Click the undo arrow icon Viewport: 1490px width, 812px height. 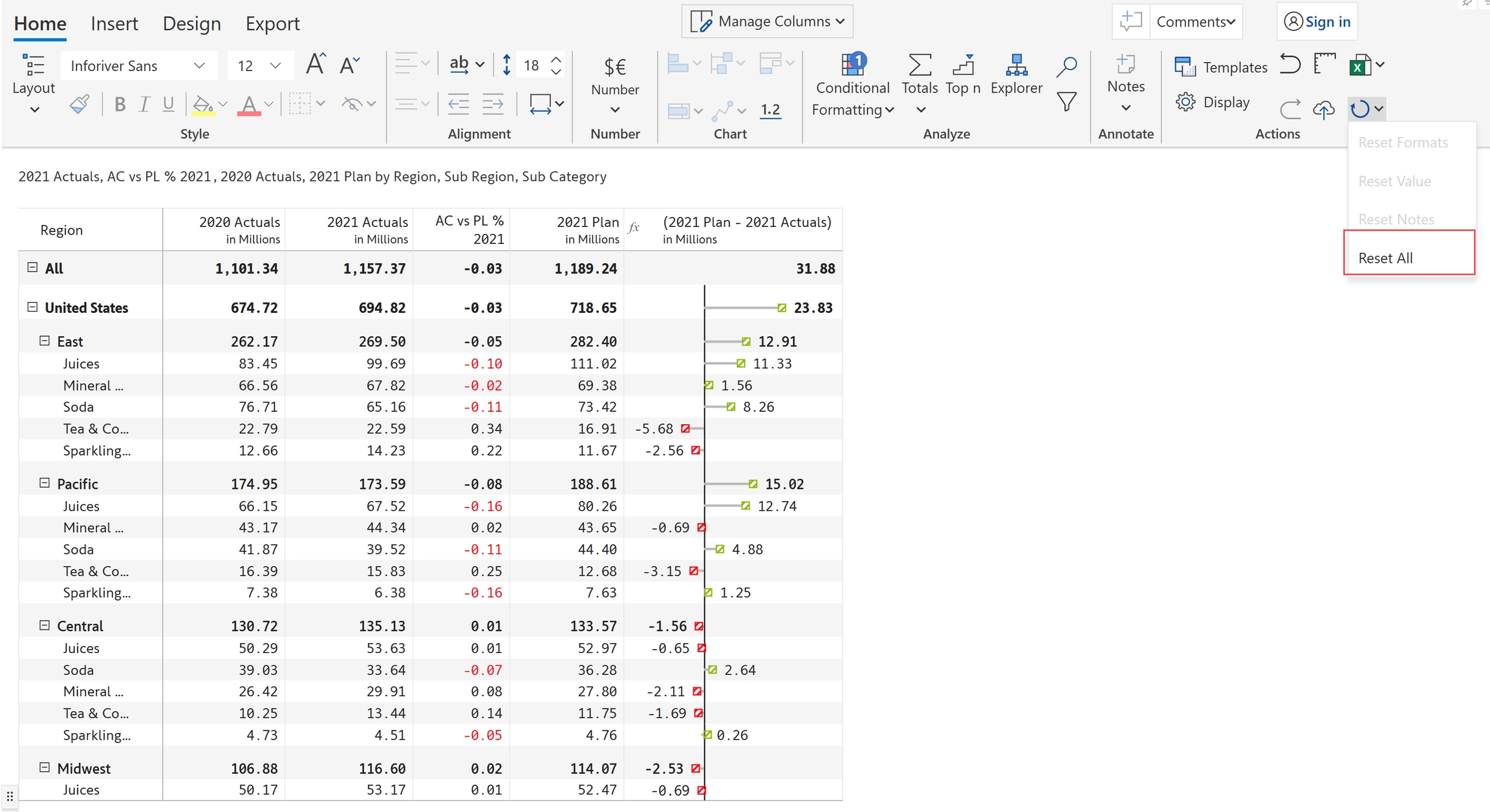tap(1290, 65)
